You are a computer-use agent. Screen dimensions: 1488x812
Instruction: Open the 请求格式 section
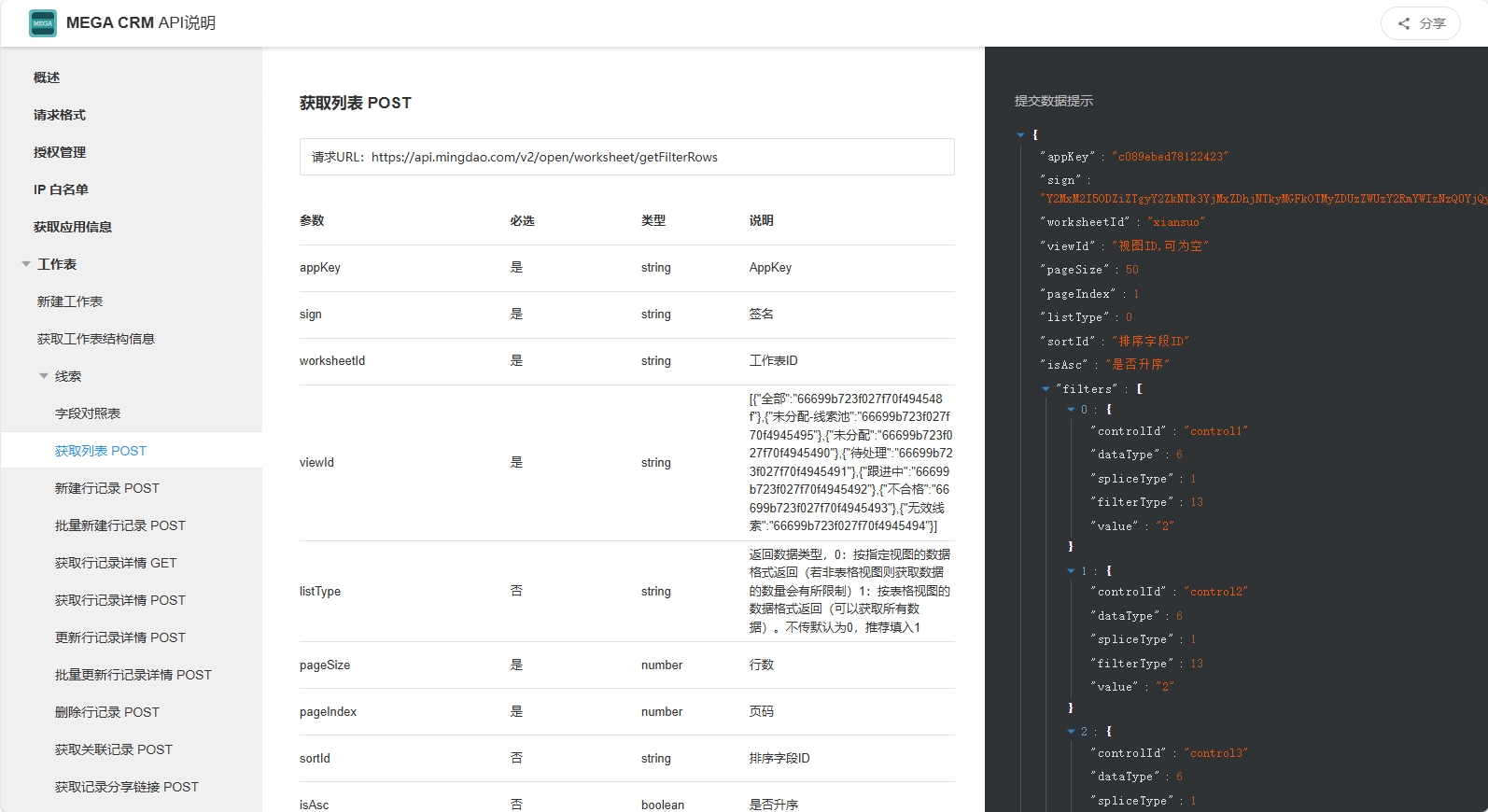point(60,115)
